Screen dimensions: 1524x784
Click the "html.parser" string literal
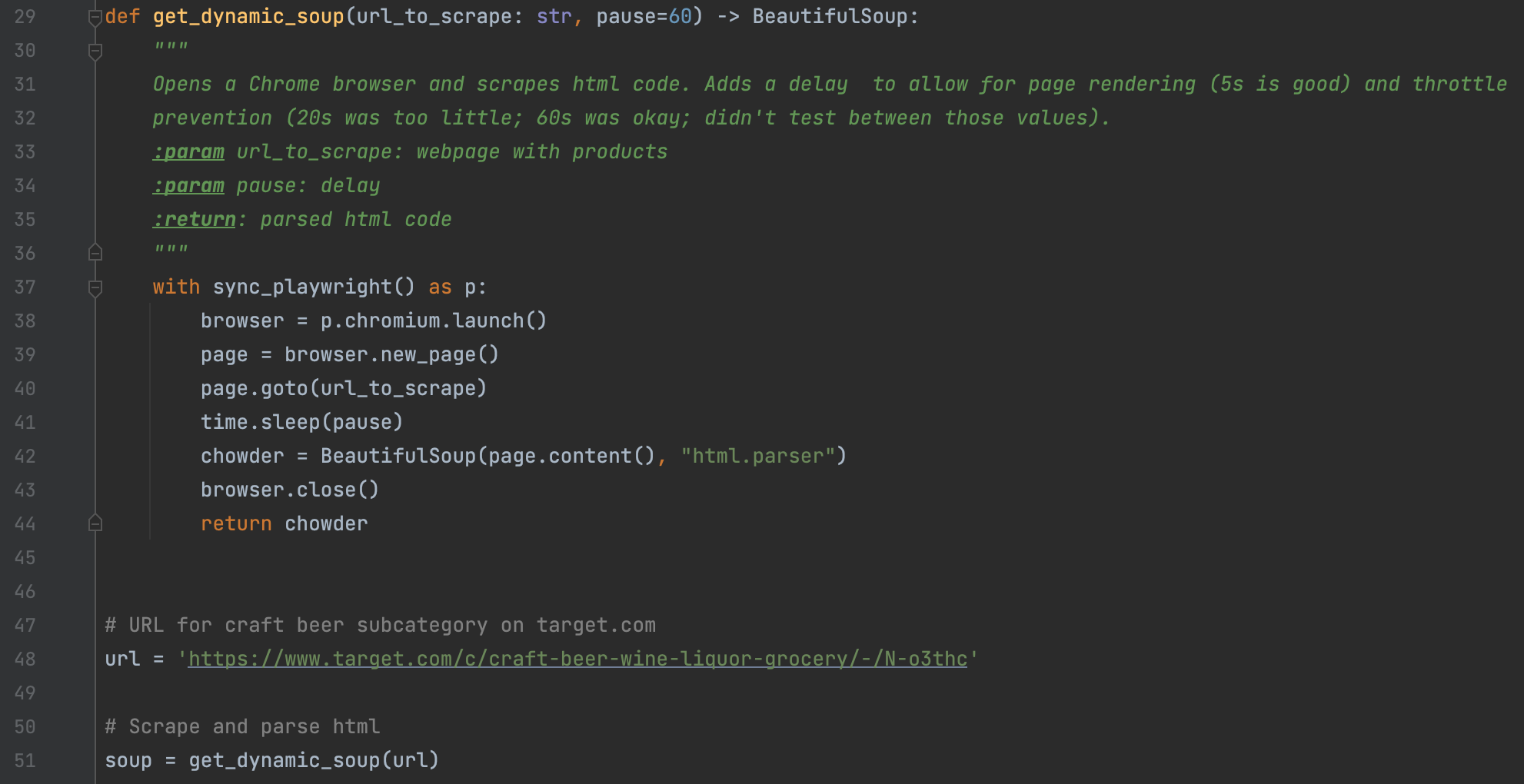757,456
